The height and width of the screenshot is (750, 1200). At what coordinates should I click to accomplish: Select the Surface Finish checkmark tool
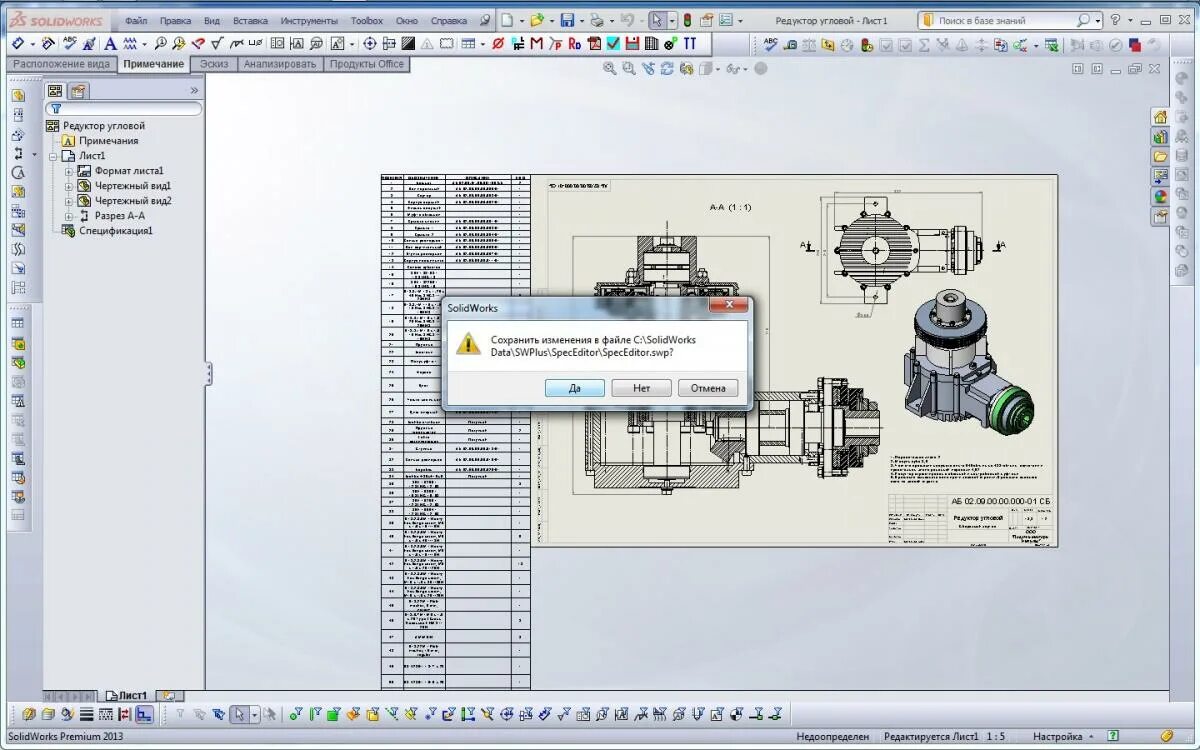[217, 44]
